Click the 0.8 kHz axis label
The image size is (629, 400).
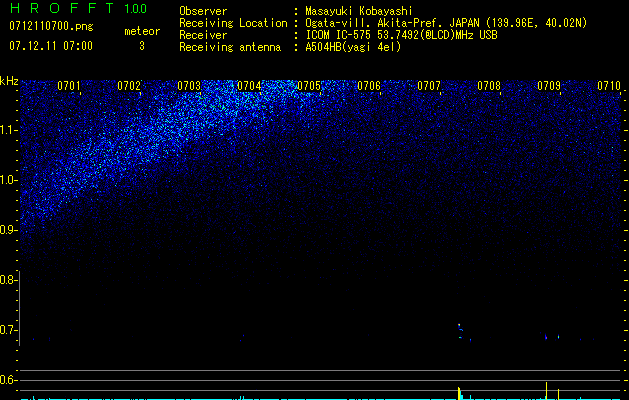click(8, 280)
